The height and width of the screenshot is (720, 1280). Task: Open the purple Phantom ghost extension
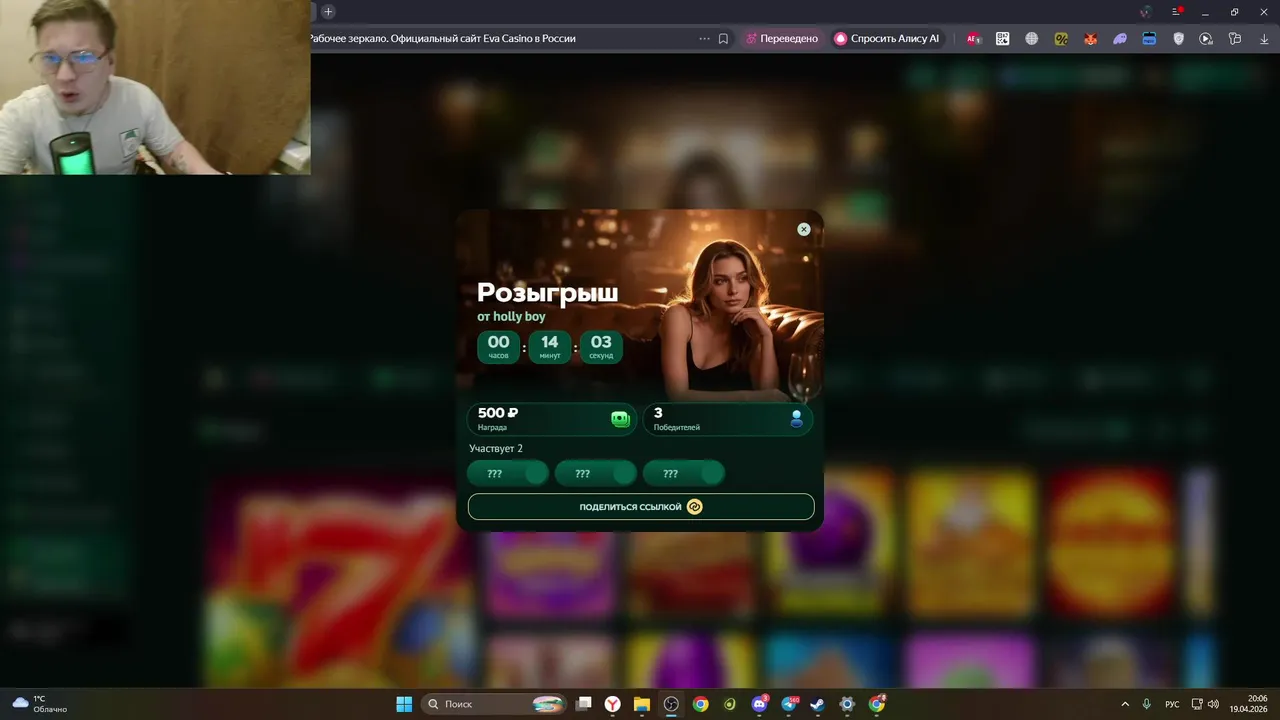coord(1120,39)
